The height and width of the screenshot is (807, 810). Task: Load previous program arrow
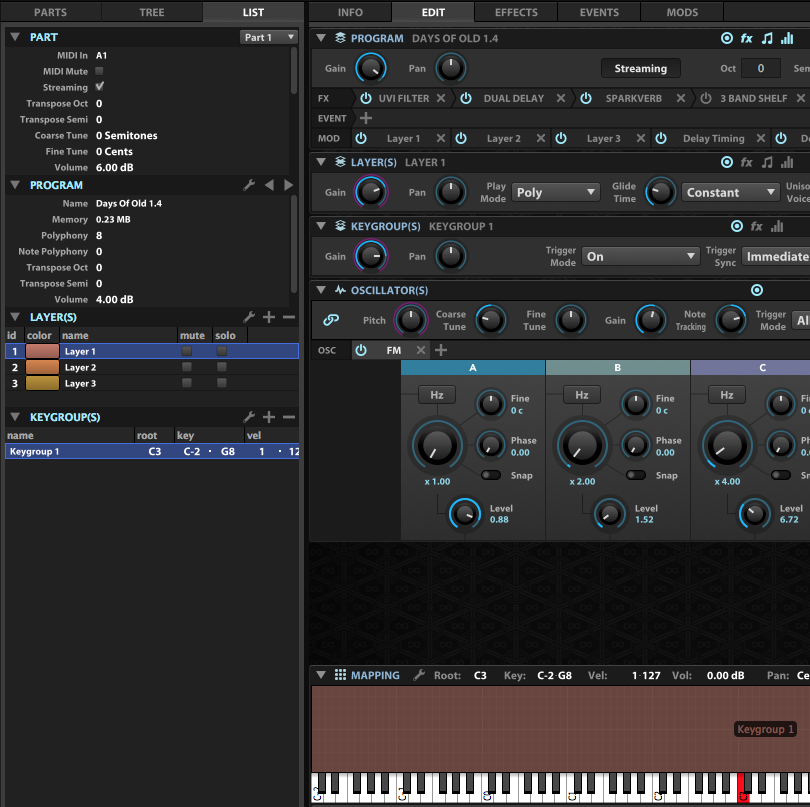click(x=269, y=185)
